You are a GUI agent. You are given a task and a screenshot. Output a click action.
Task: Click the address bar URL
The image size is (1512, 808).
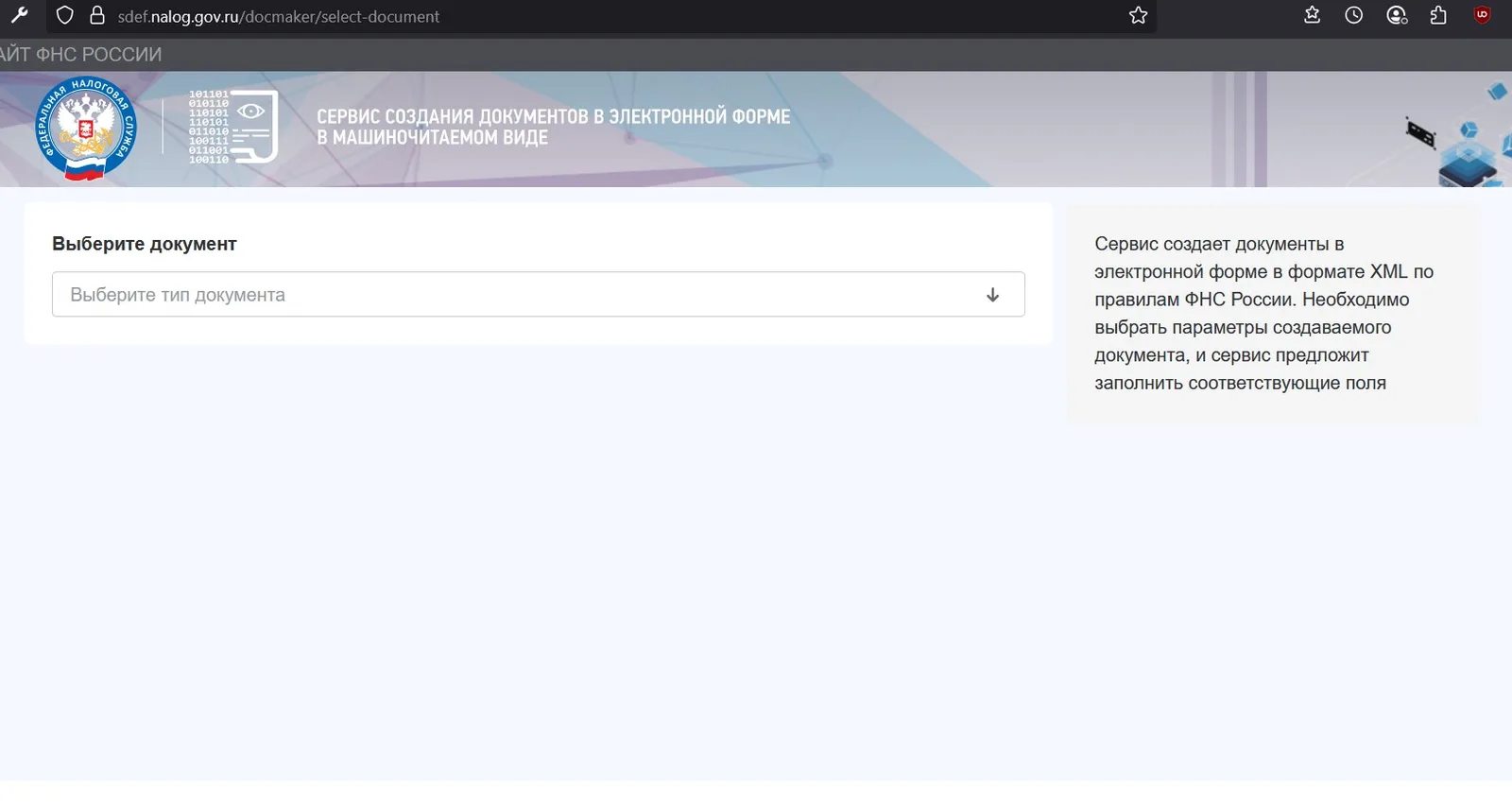(278, 16)
